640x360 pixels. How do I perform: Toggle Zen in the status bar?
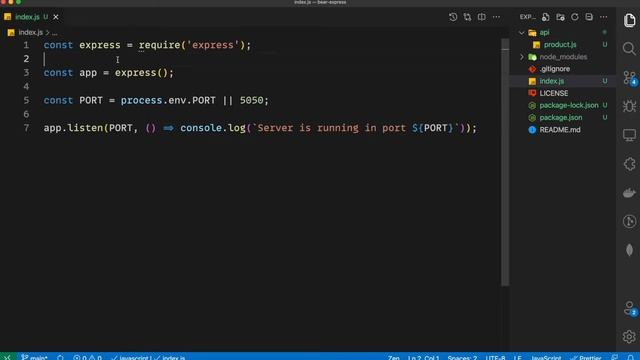point(393,357)
